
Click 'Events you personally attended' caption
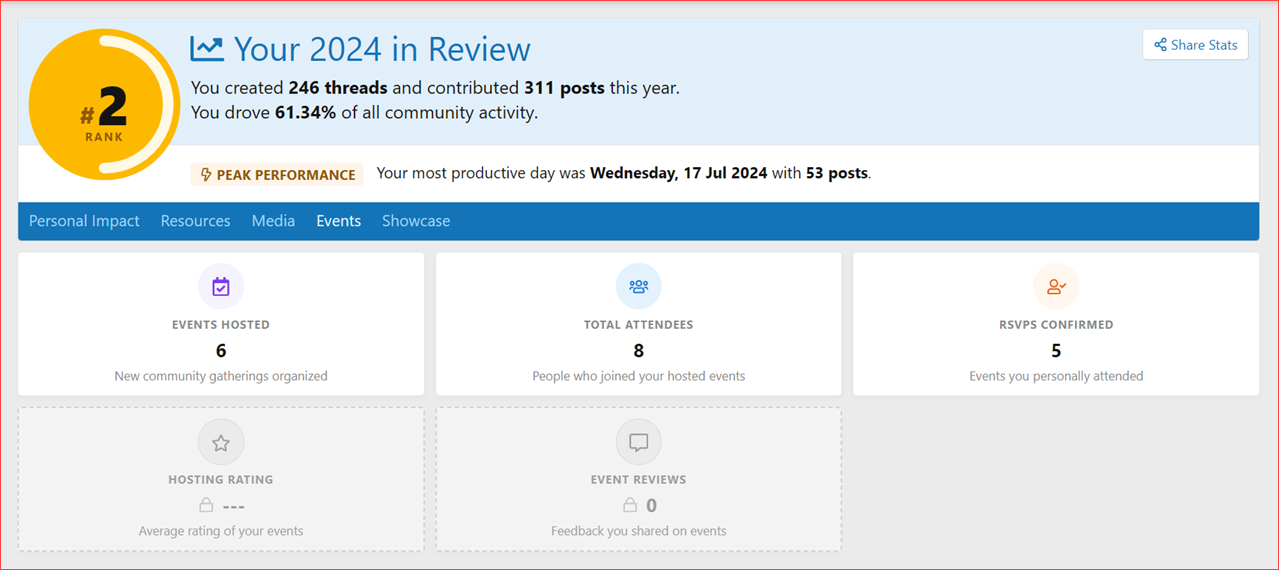(1056, 376)
